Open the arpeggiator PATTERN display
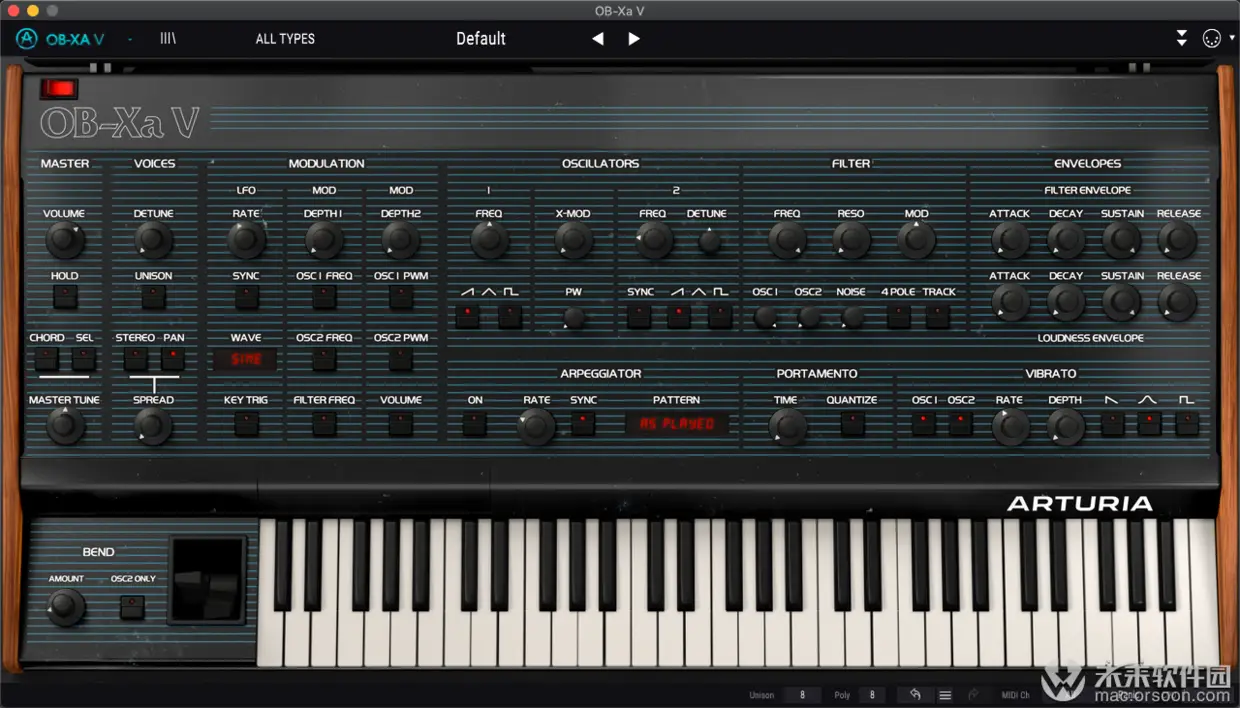Screen dimensions: 1240x708 pyautogui.click(x=677, y=424)
